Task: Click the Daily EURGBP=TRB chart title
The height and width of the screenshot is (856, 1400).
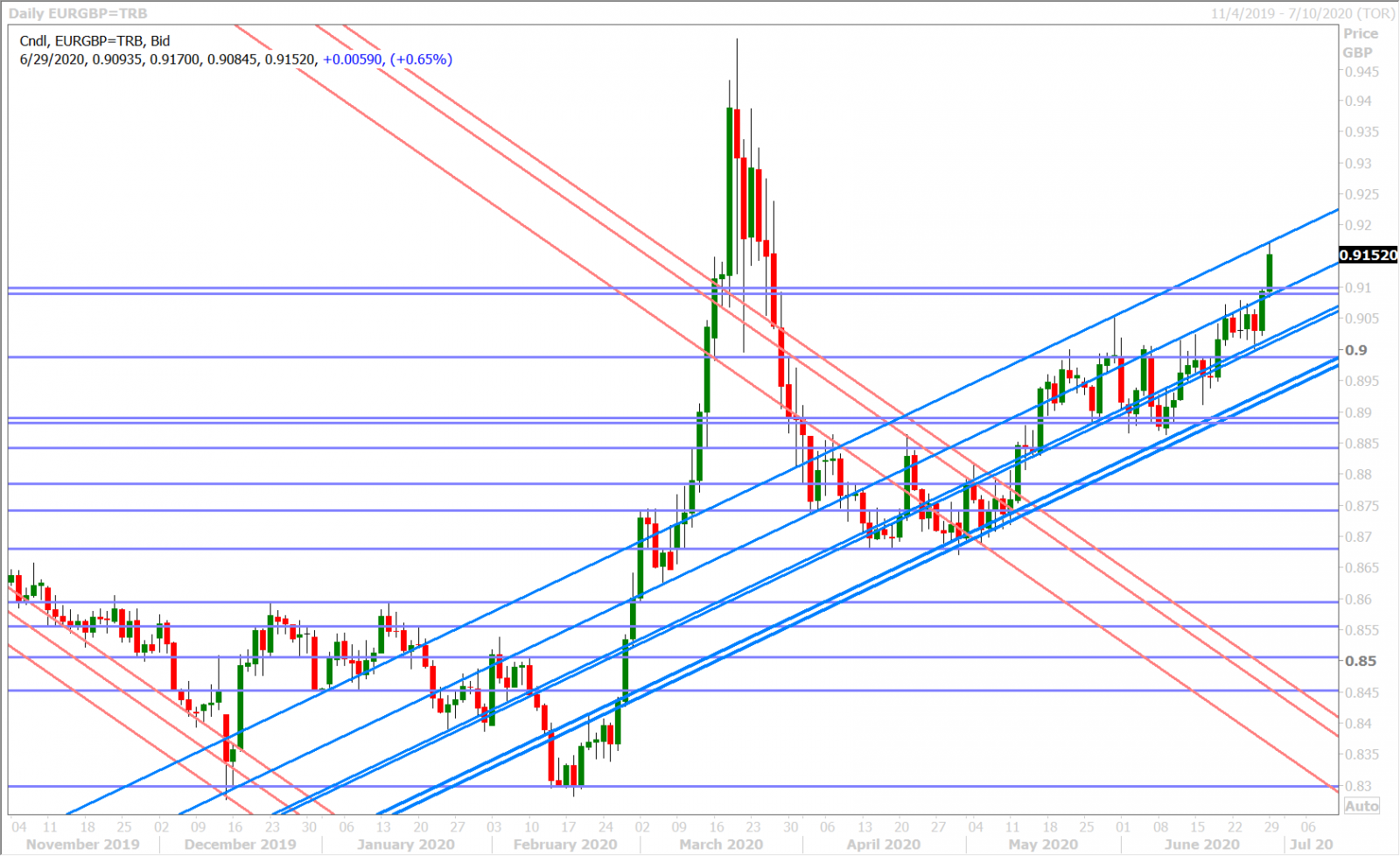Action: (x=78, y=13)
